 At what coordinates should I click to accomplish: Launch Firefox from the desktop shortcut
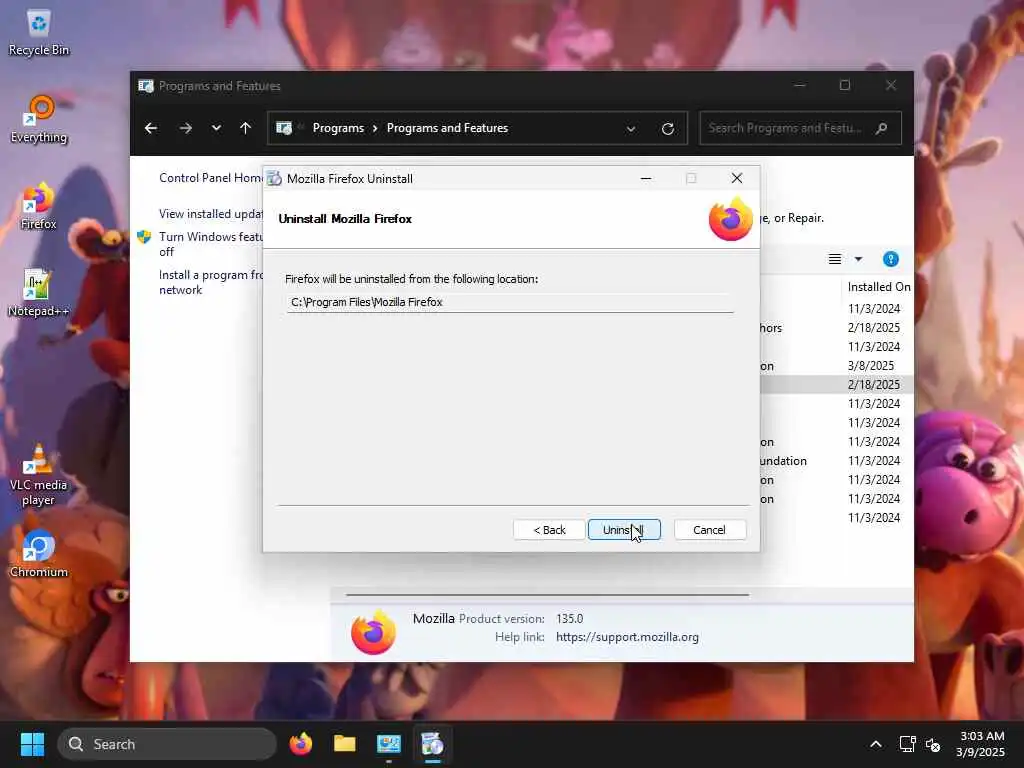click(39, 206)
